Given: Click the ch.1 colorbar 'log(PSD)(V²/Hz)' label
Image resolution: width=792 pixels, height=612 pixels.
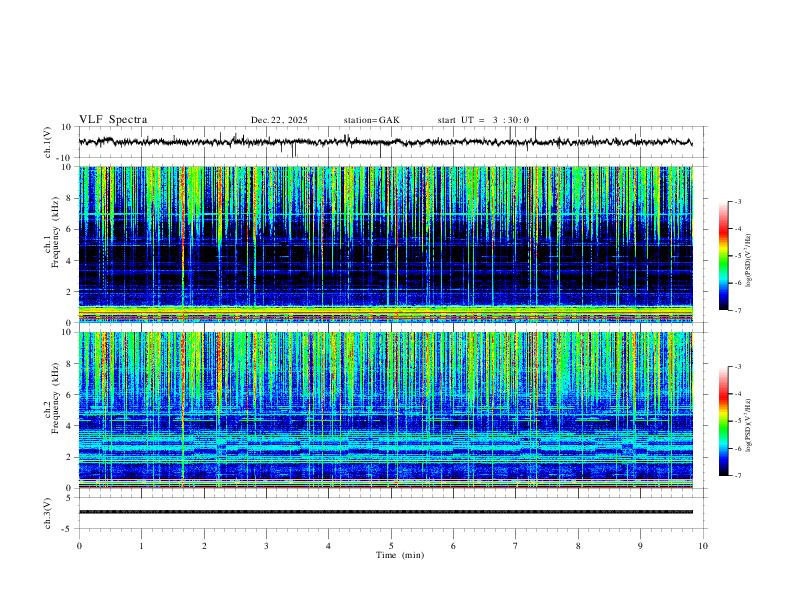Looking at the screenshot, I should (x=749, y=260).
